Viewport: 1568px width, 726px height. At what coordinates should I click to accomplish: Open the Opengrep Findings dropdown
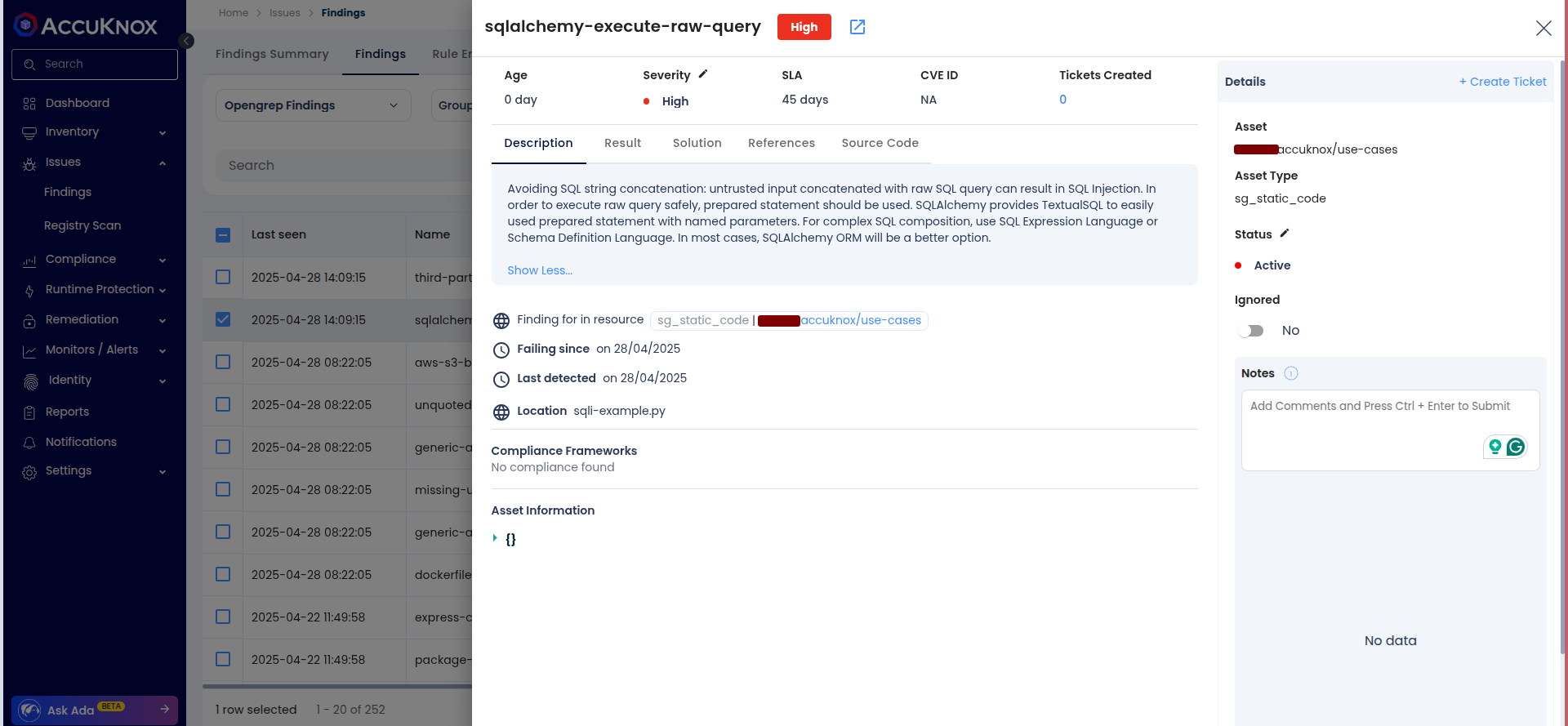click(x=314, y=105)
